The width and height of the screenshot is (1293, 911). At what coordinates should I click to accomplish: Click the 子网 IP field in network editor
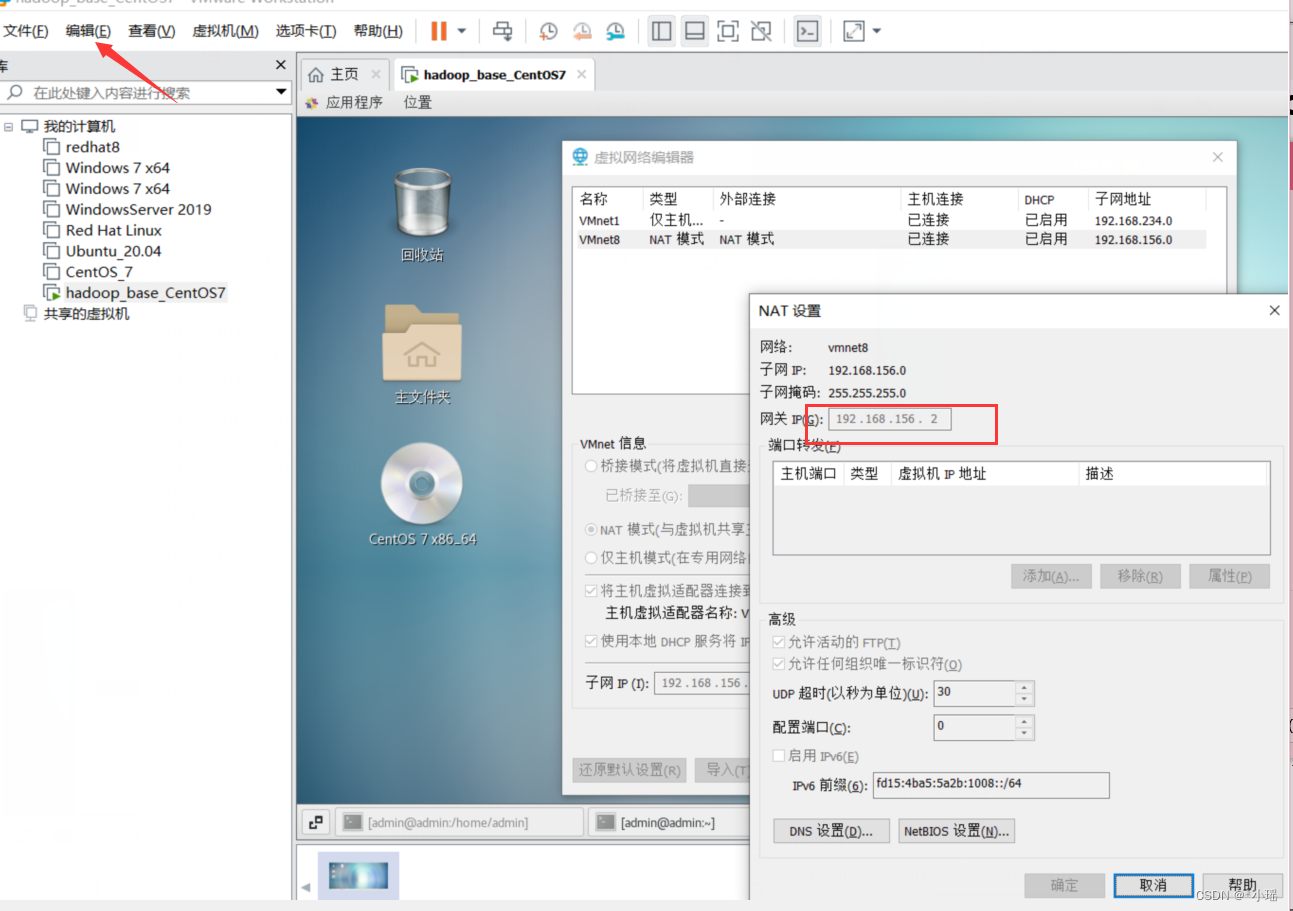point(701,683)
